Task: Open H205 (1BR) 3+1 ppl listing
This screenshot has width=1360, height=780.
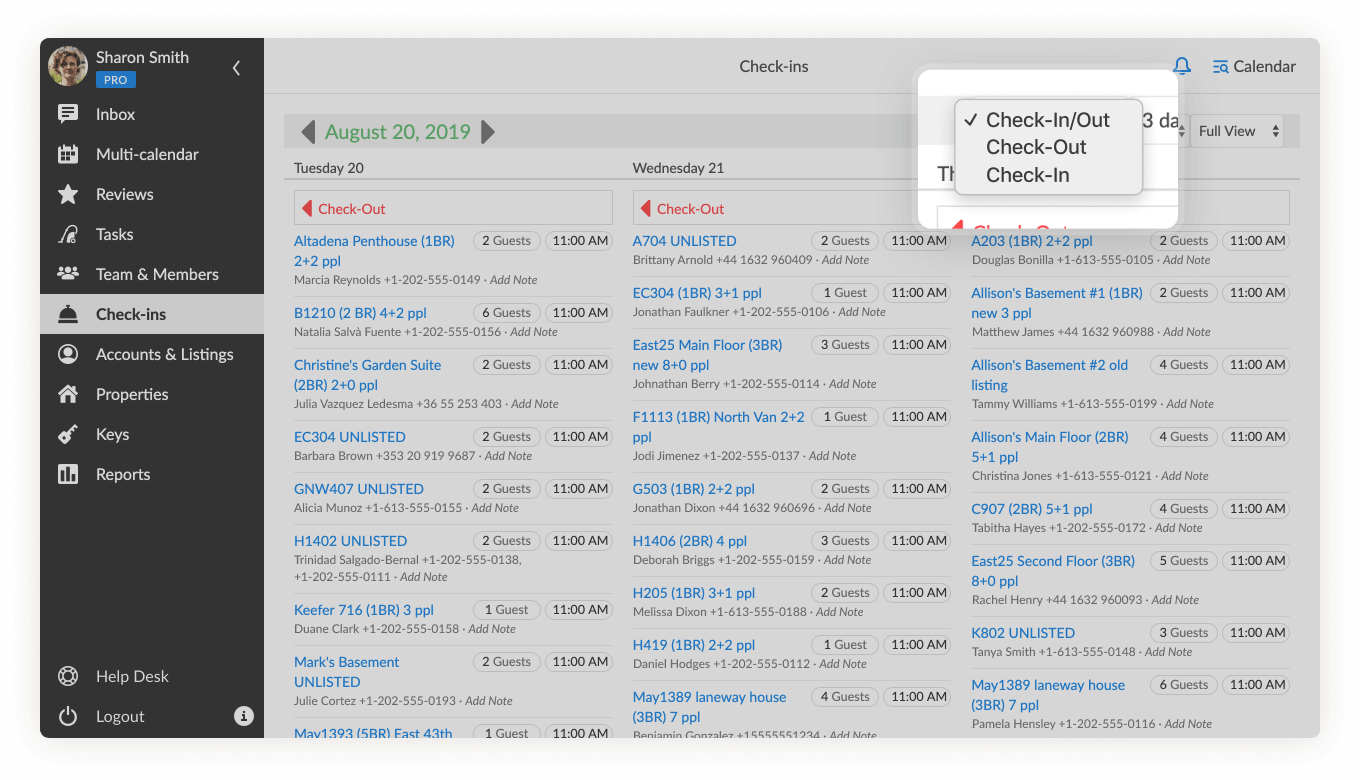Action: pos(694,593)
